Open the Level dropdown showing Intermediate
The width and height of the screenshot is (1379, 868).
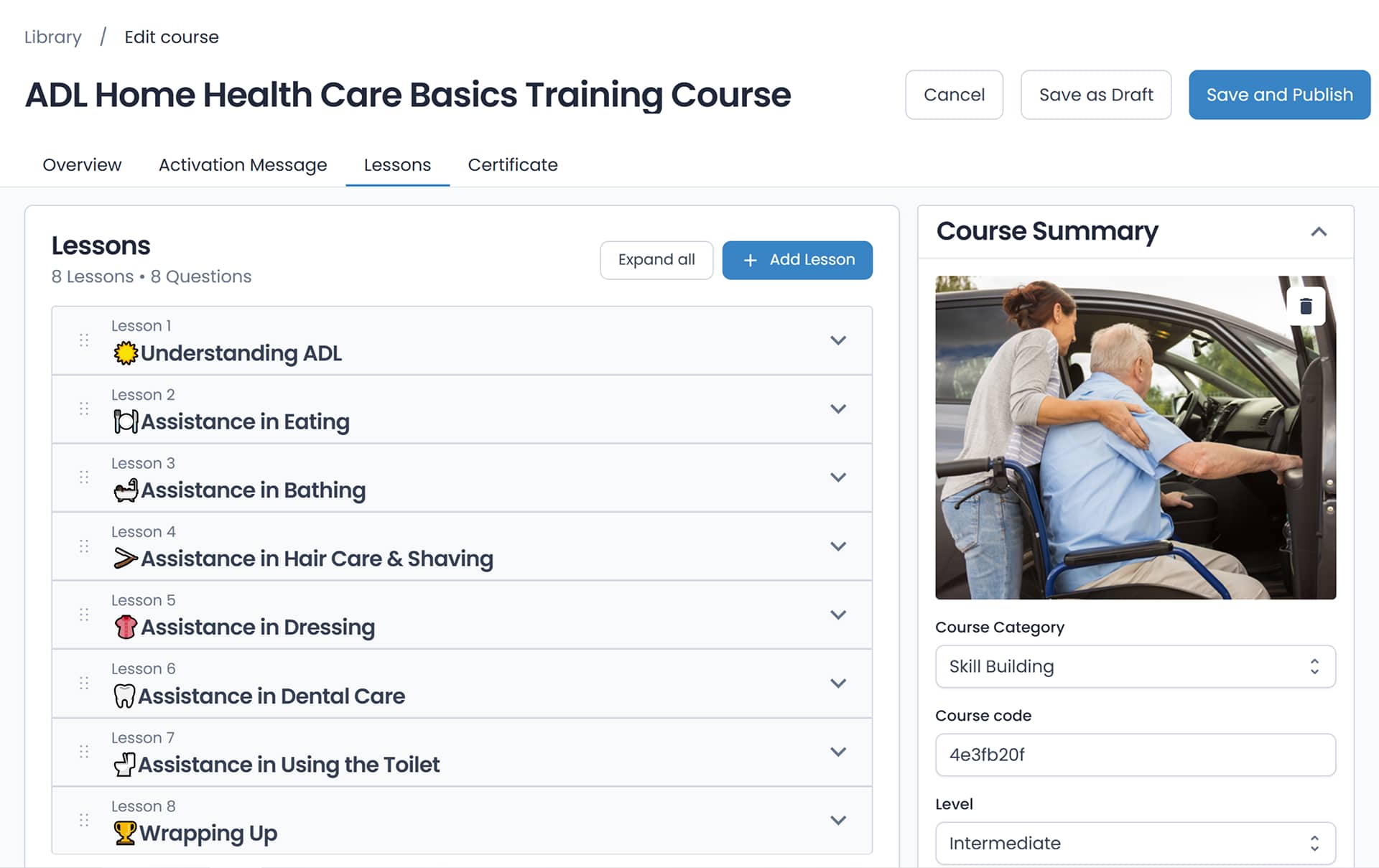coord(1135,843)
